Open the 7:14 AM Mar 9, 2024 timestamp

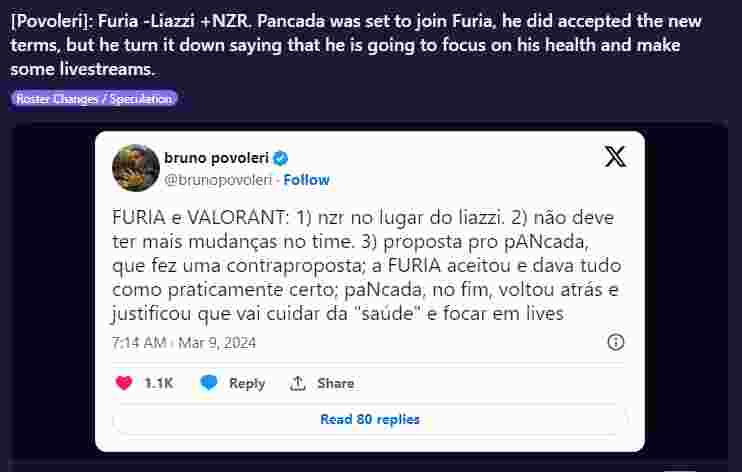[x=183, y=342]
